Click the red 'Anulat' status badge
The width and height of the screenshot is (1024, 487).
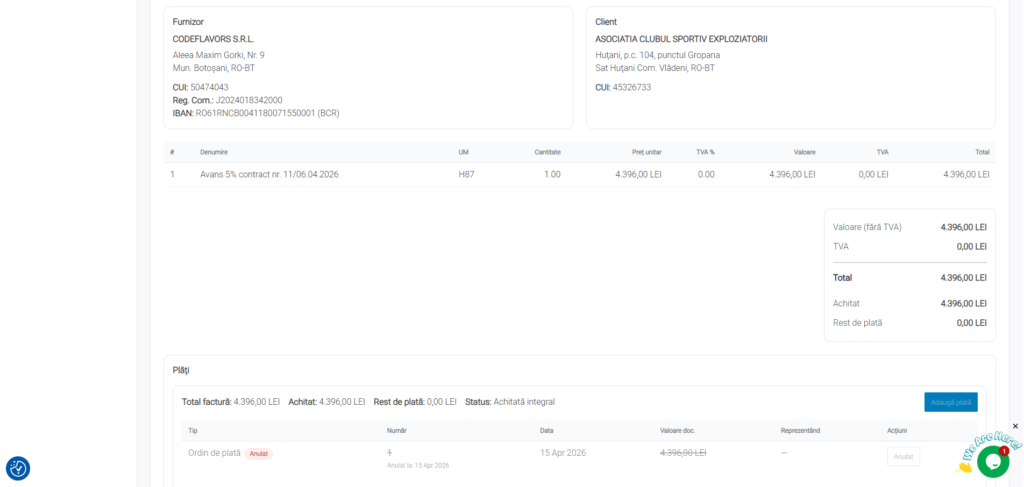259,453
